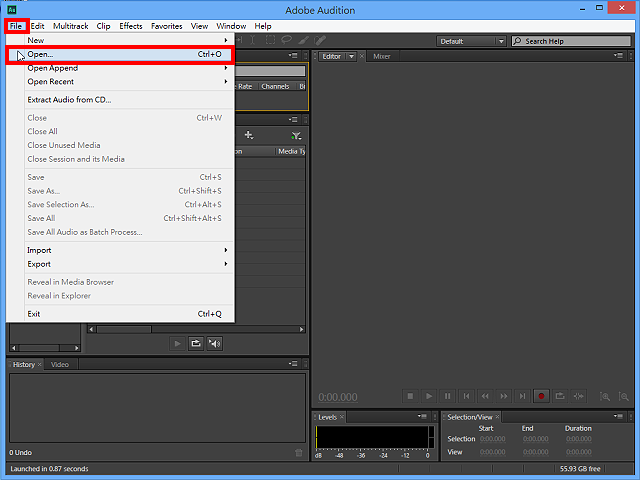Choose Open... from the File menu
The width and height of the screenshot is (640, 480).
tap(120, 54)
